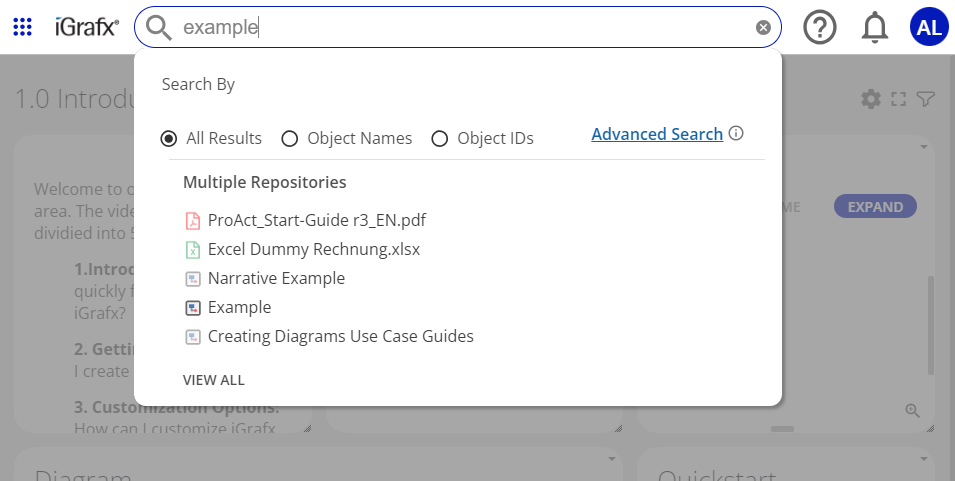Toggle fullscreen dashboard view icon
This screenshot has width=955, height=481.
[898, 99]
